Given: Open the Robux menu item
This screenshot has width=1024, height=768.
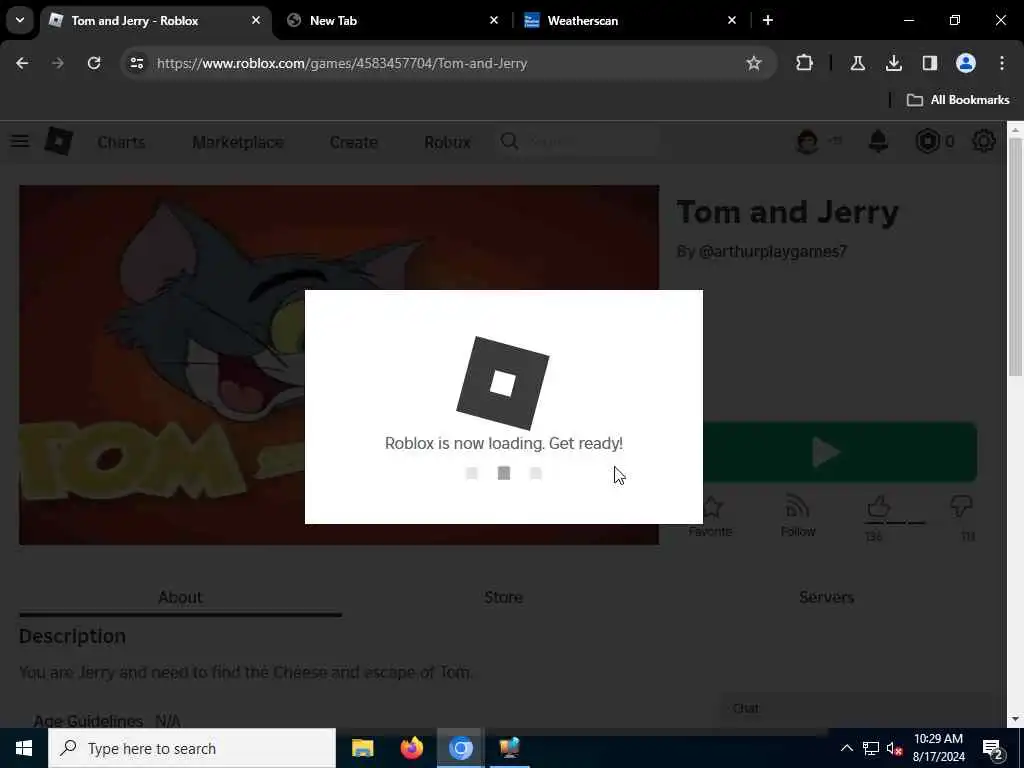Looking at the screenshot, I should (x=447, y=142).
